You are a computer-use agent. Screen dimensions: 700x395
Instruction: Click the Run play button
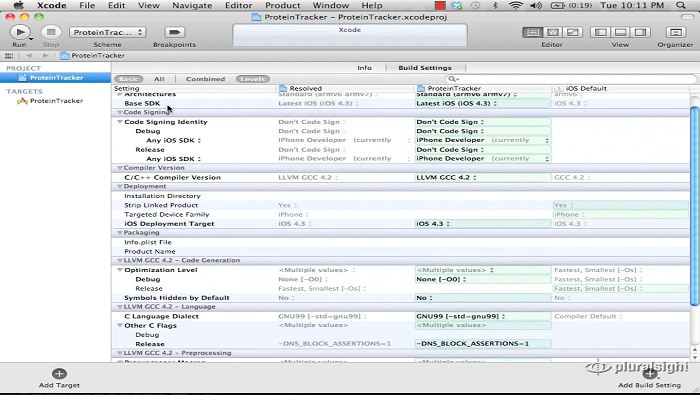pos(20,32)
